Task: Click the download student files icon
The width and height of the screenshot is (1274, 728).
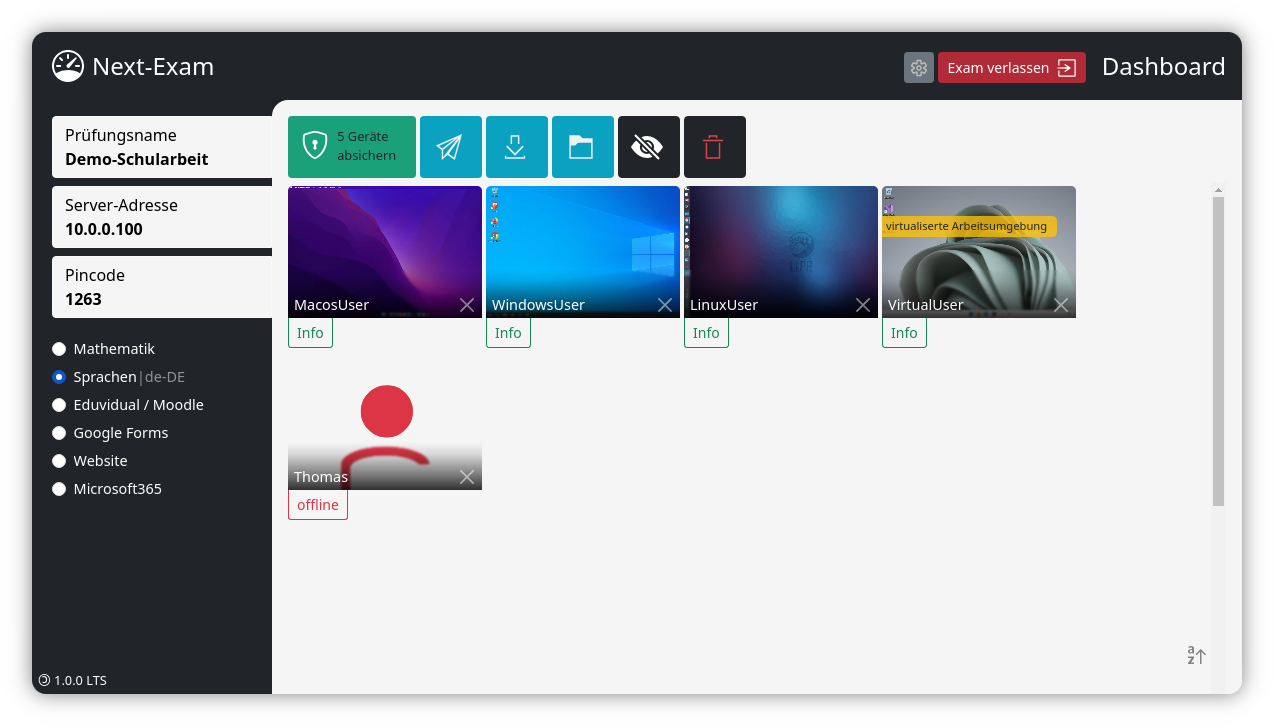Action: [x=516, y=147]
